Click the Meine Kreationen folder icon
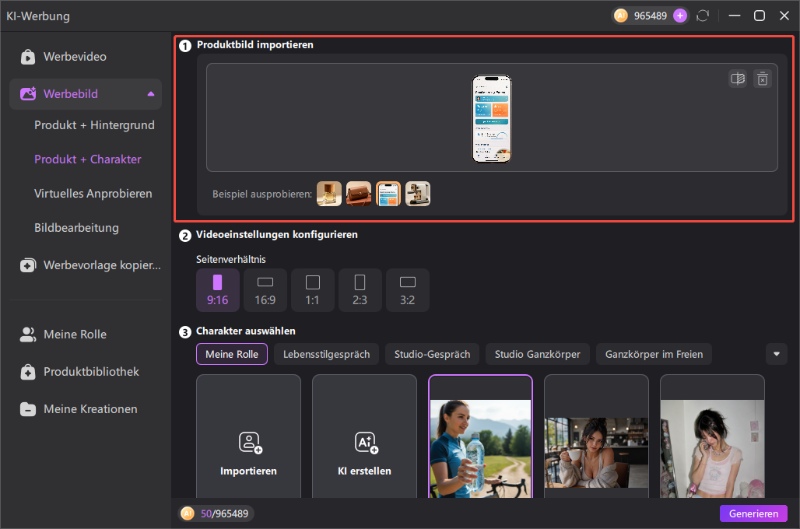 click(x=28, y=409)
